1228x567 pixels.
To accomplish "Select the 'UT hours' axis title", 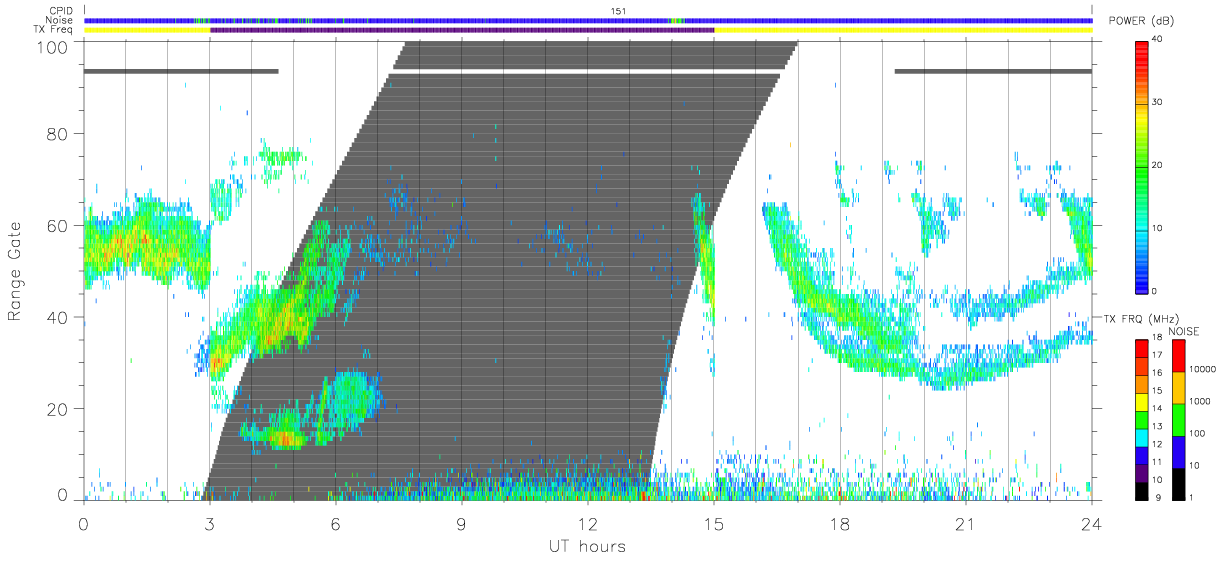I will [x=587, y=546].
